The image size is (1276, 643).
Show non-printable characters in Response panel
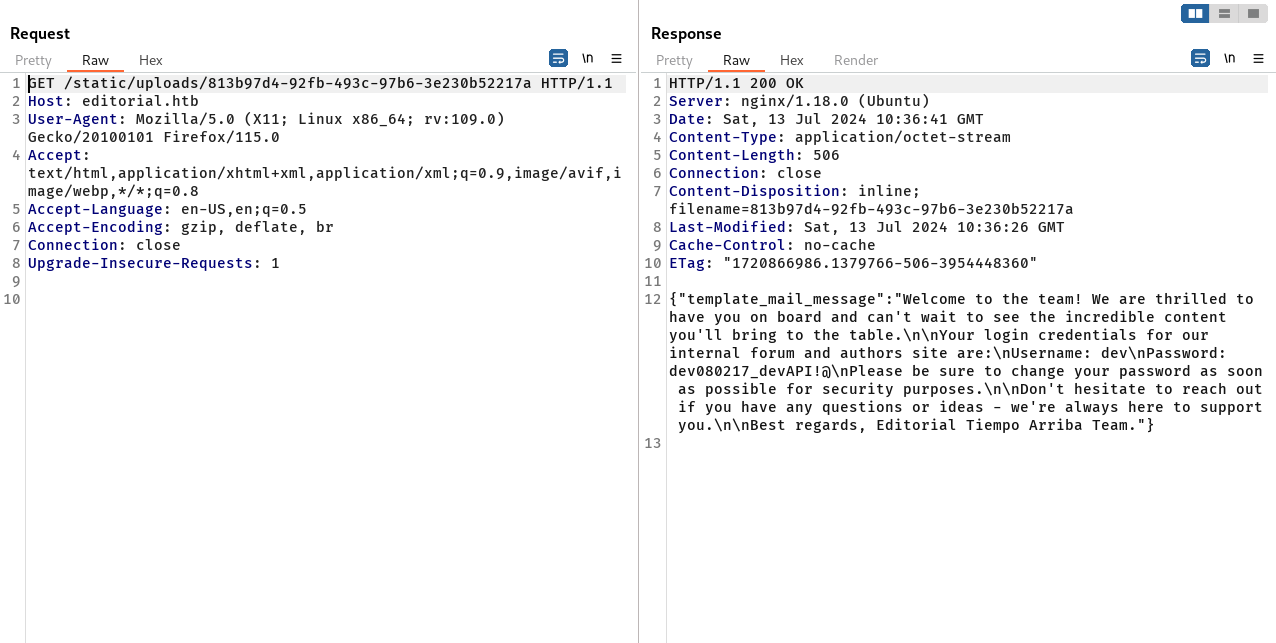(x=1229, y=58)
